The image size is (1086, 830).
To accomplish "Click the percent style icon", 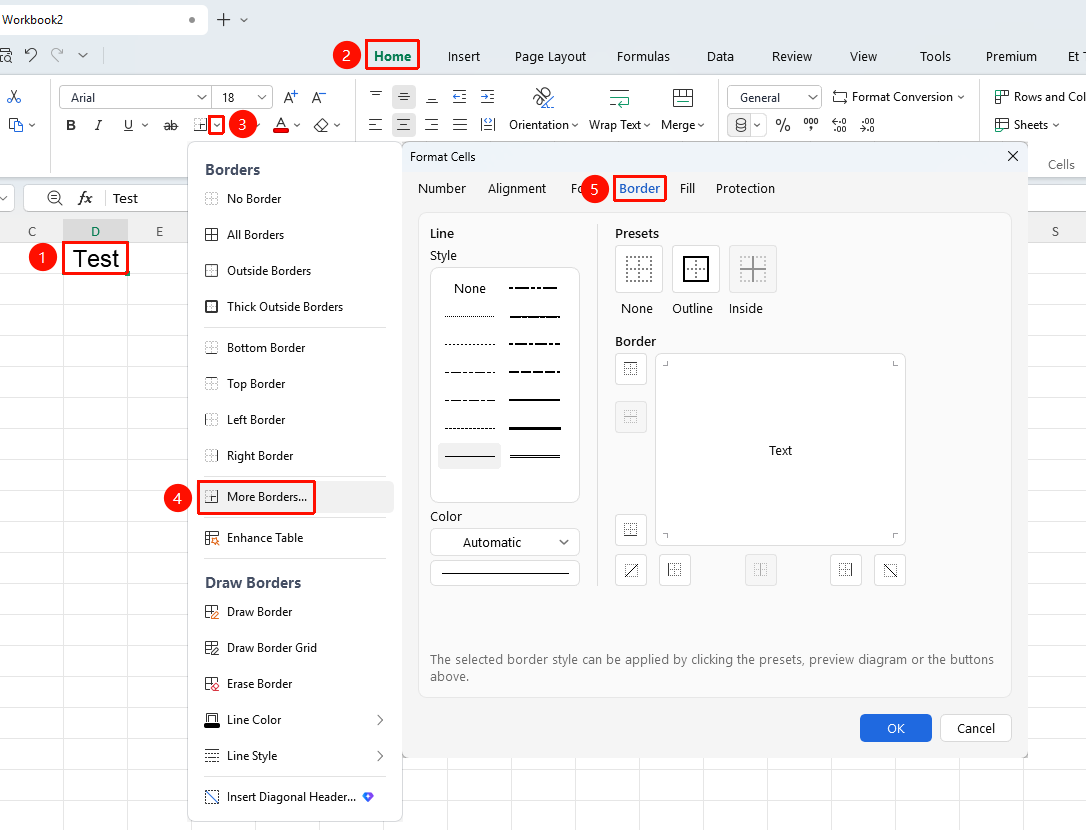I will [x=783, y=125].
